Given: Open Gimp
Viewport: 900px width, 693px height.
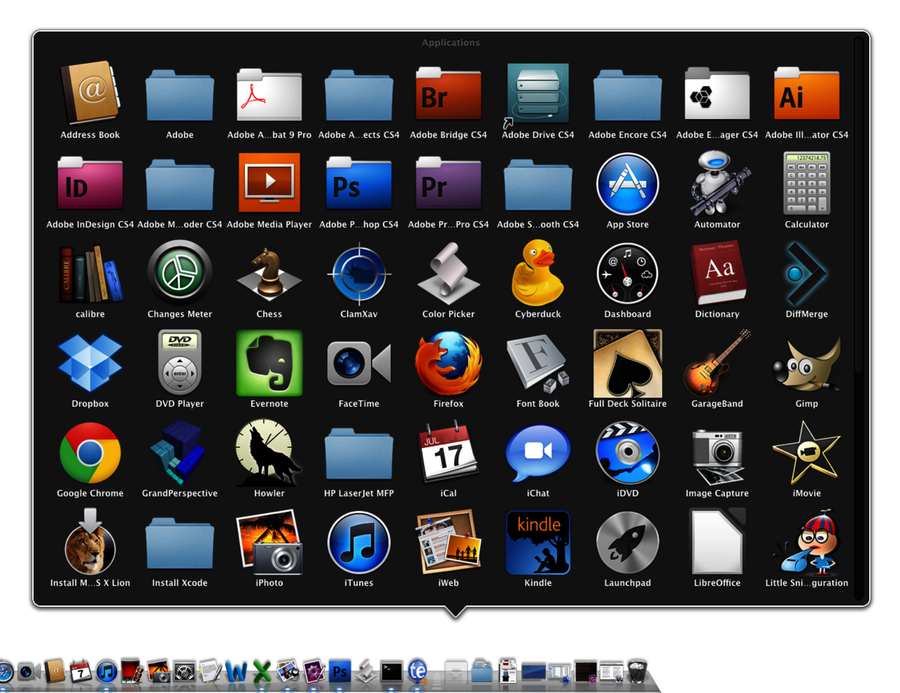Looking at the screenshot, I should [x=806, y=363].
